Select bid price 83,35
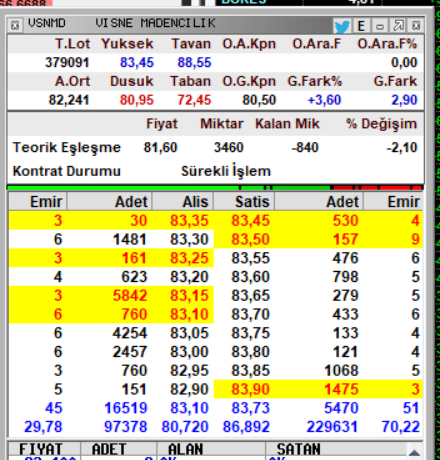The image size is (440, 460). pos(189,221)
